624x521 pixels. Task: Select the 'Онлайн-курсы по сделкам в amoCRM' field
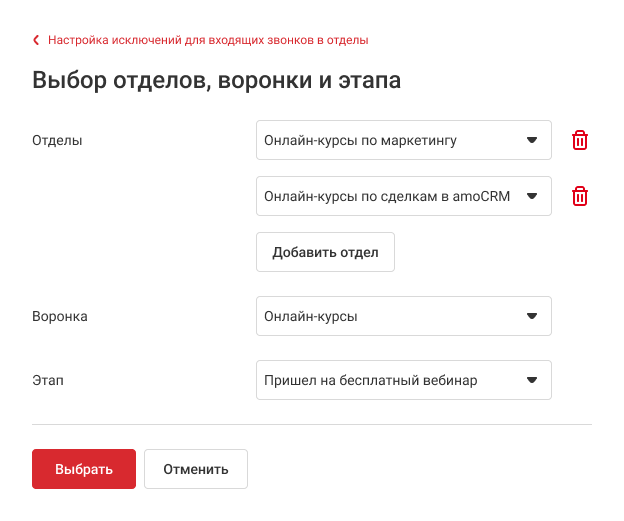pos(387,196)
